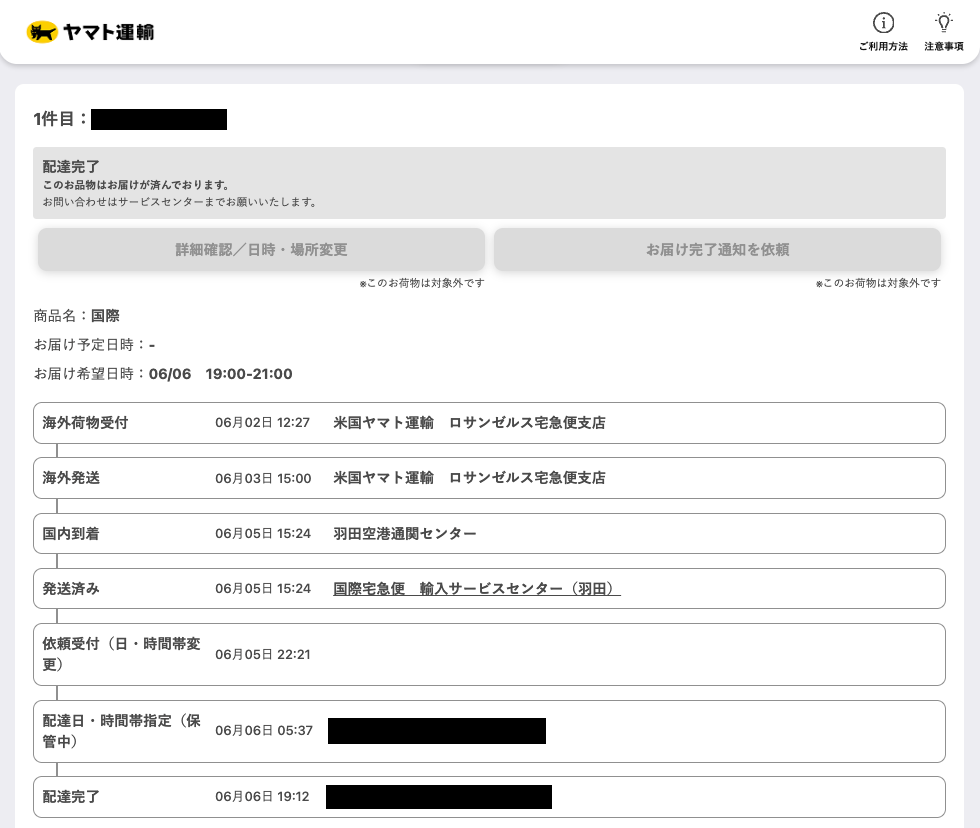Select the 海外発送 tracking row label
Screen dimensions: 980x828
[71, 478]
